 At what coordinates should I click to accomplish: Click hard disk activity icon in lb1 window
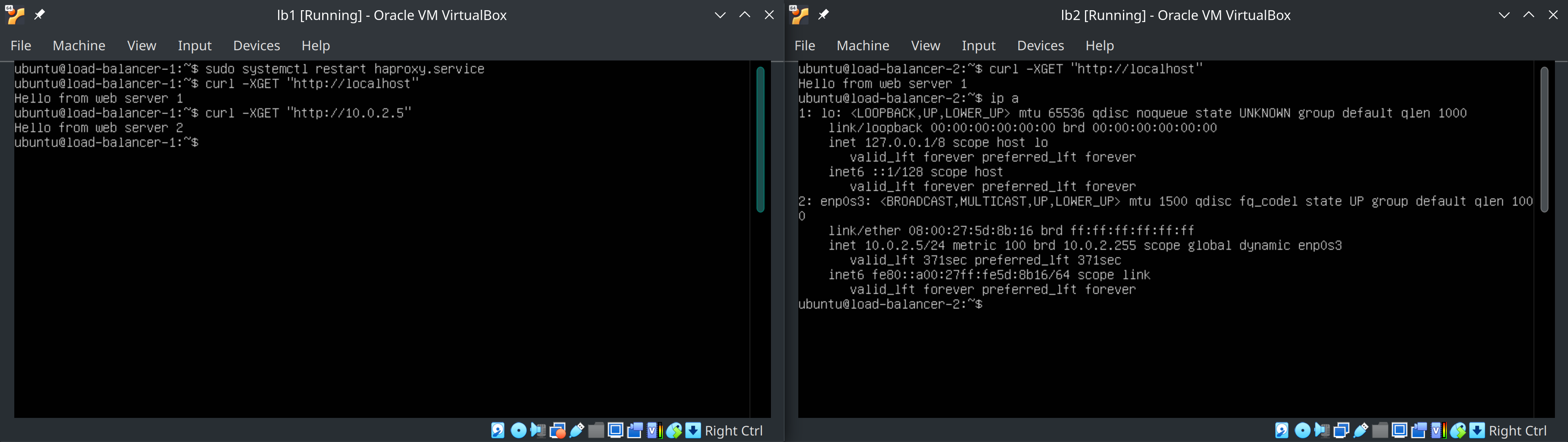(x=498, y=431)
